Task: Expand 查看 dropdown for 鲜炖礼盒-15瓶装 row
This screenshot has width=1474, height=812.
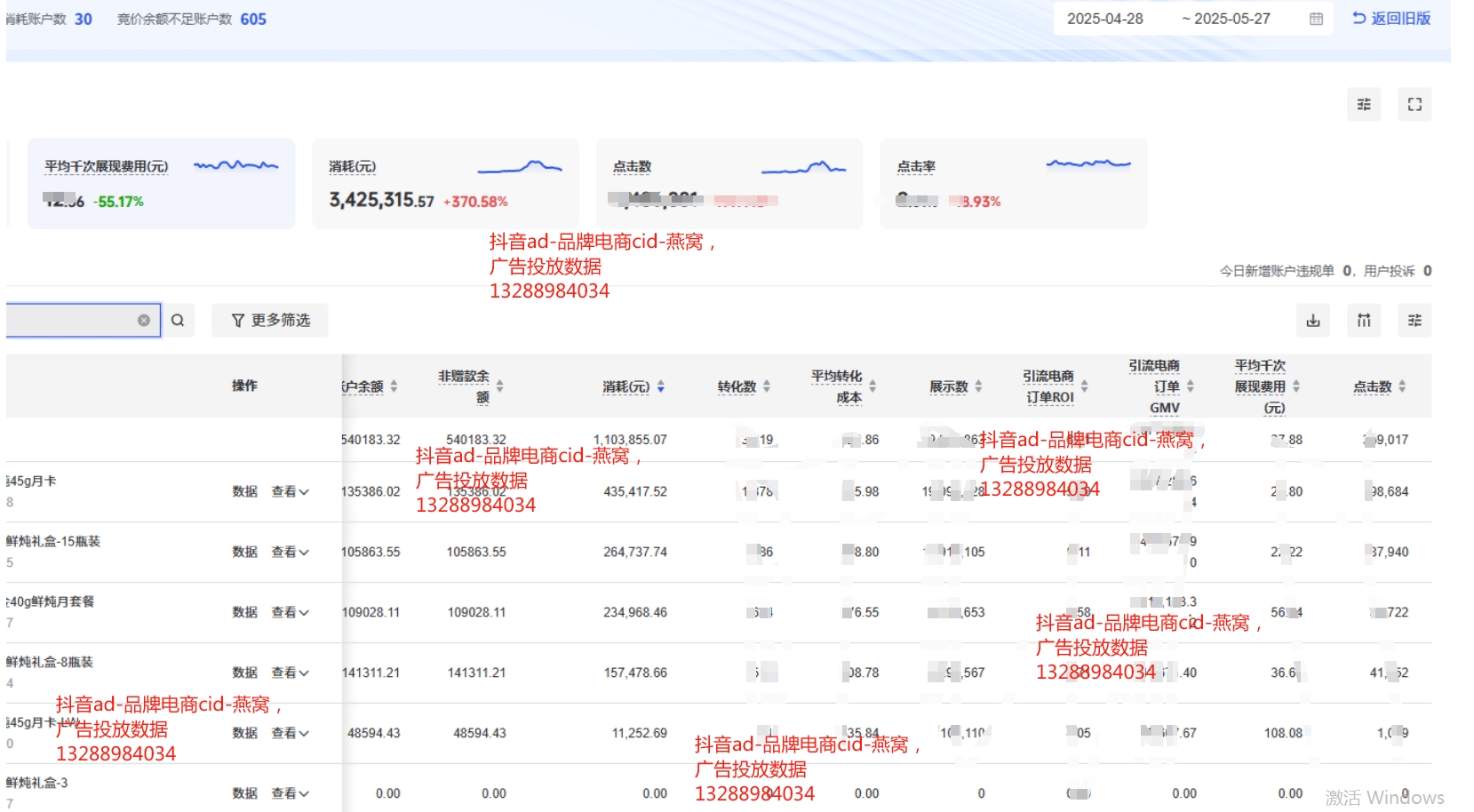Action: (290, 552)
